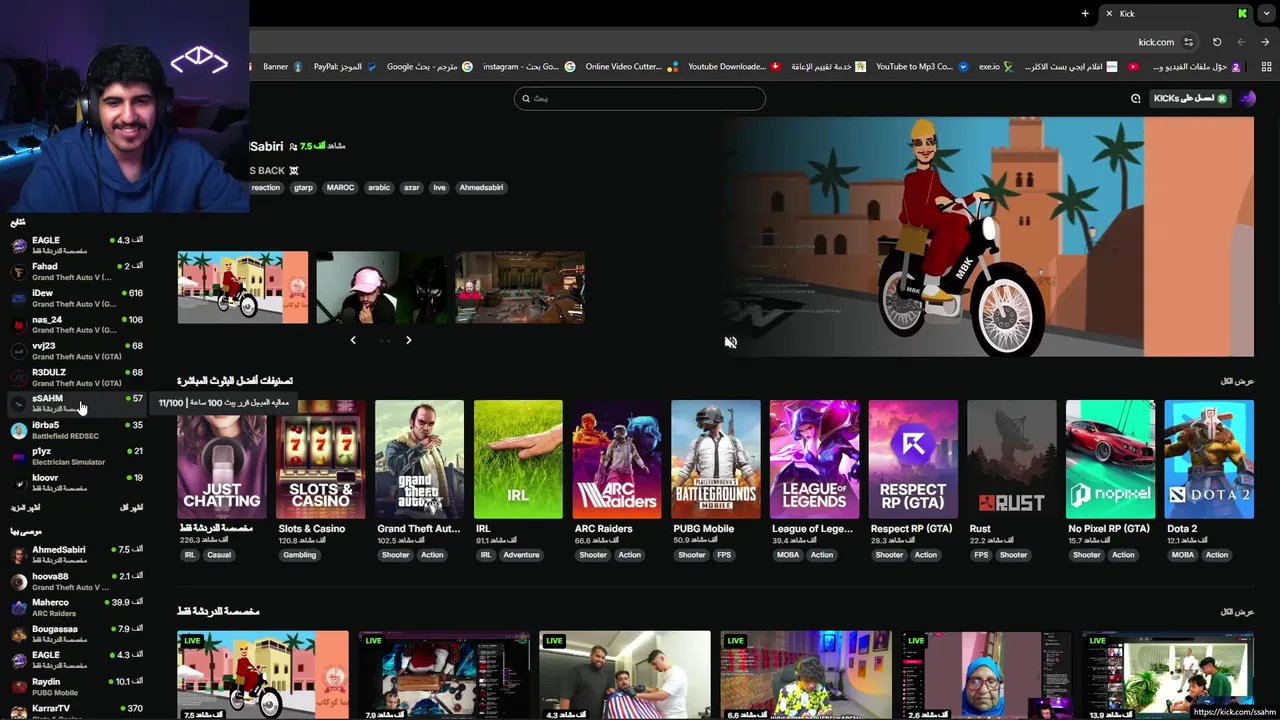Image resolution: width=1280 pixels, height=720 pixels.
Task: Open YouTube to Mp3 bookmark
Action: pyautogui.click(x=922, y=67)
